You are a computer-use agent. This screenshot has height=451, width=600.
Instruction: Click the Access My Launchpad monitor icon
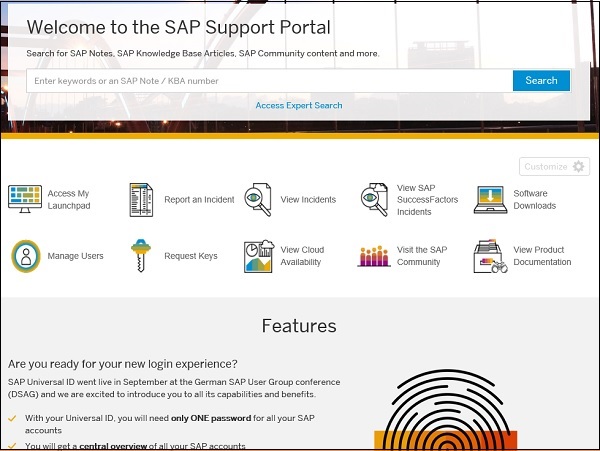[25, 199]
